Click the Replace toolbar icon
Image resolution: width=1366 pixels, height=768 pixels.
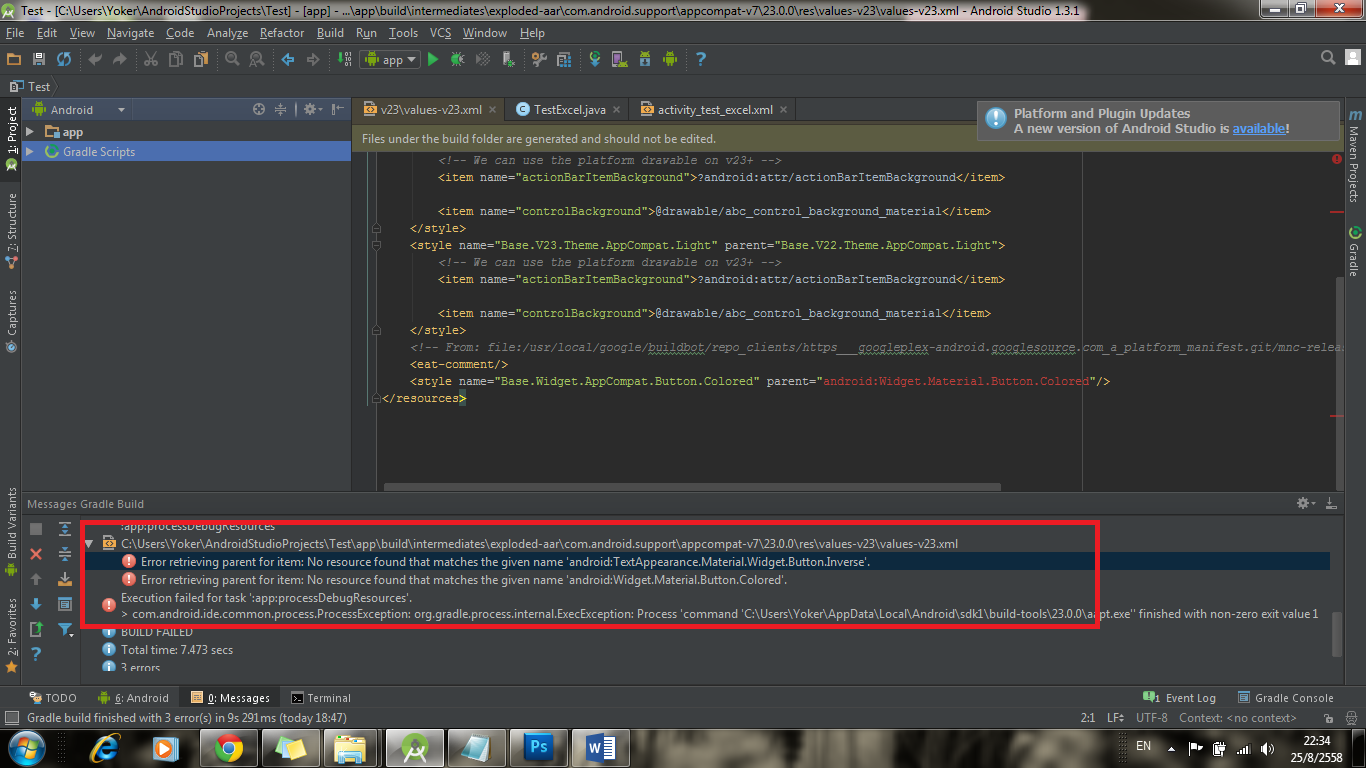pos(257,60)
